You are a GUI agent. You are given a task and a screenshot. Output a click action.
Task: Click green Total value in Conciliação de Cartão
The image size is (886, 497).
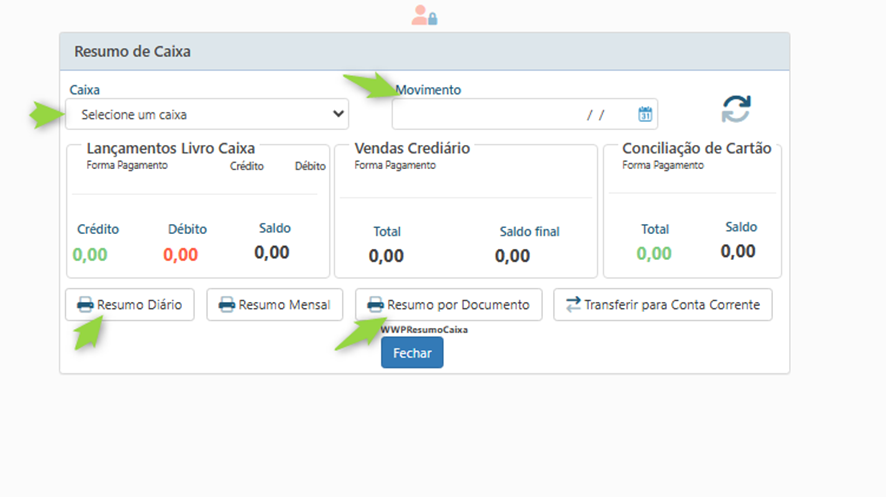tap(654, 254)
